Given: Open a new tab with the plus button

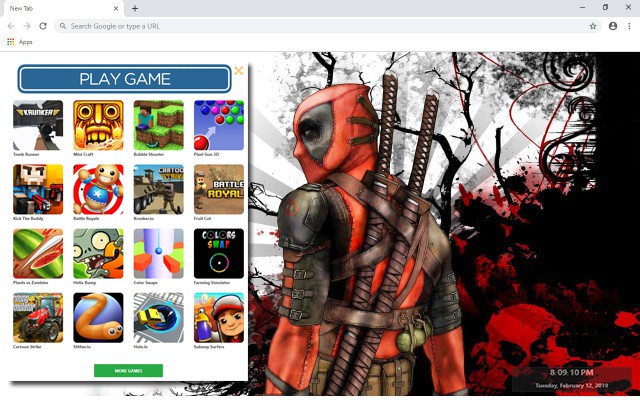Looking at the screenshot, I should point(135,8).
